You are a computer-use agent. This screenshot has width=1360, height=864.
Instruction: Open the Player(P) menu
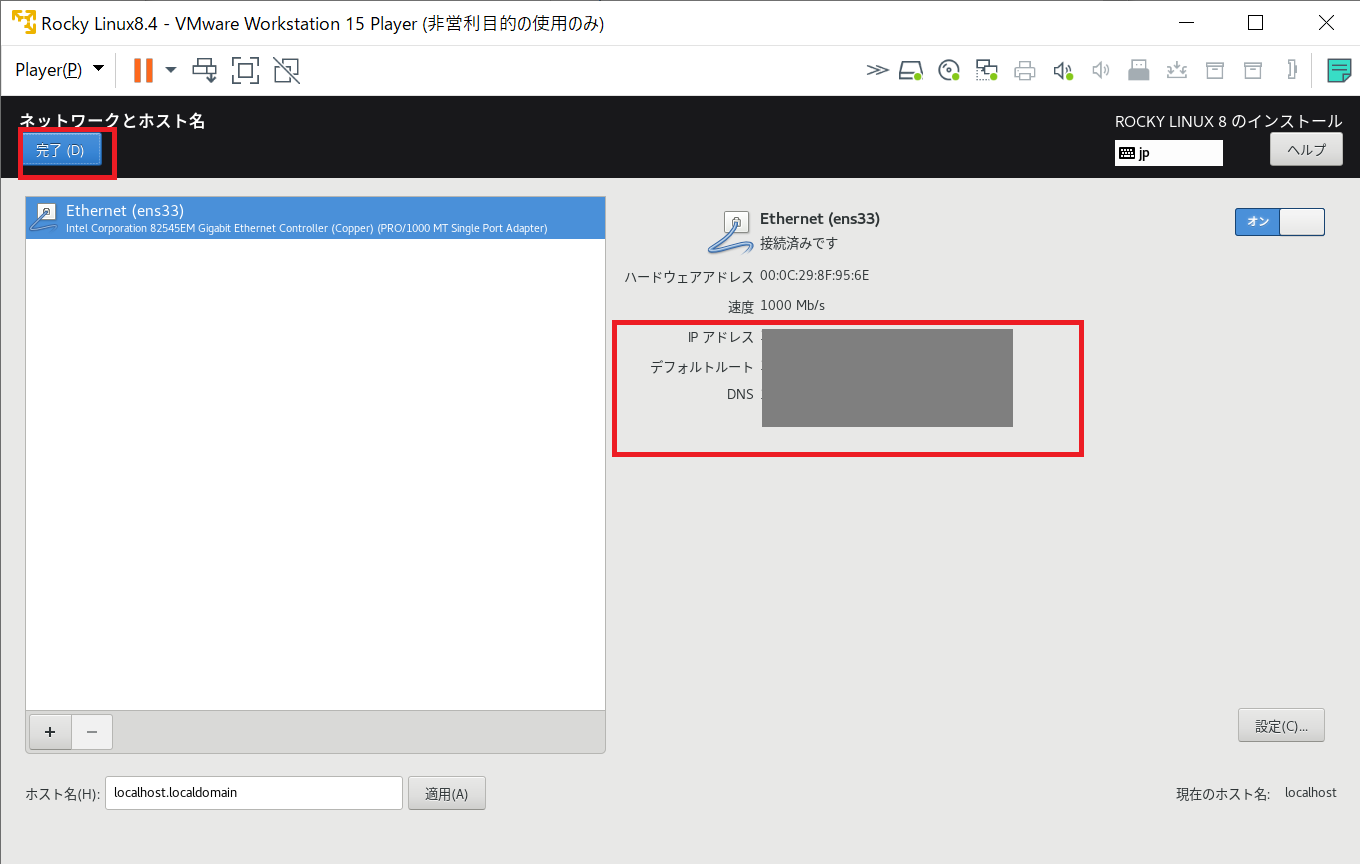(59, 69)
